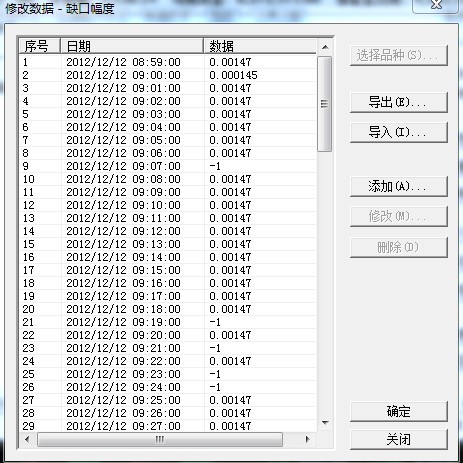Select row 7 dated 09:05:00
This screenshot has width=463, height=463.
(x=168, y=140)
